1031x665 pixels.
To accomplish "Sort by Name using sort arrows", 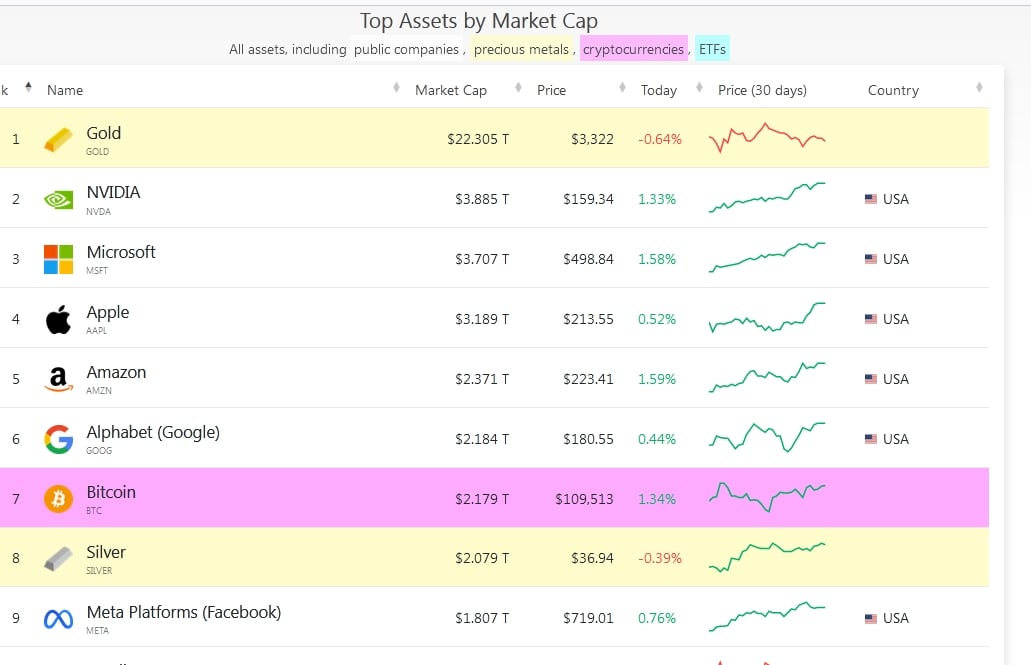I will 396,87.
